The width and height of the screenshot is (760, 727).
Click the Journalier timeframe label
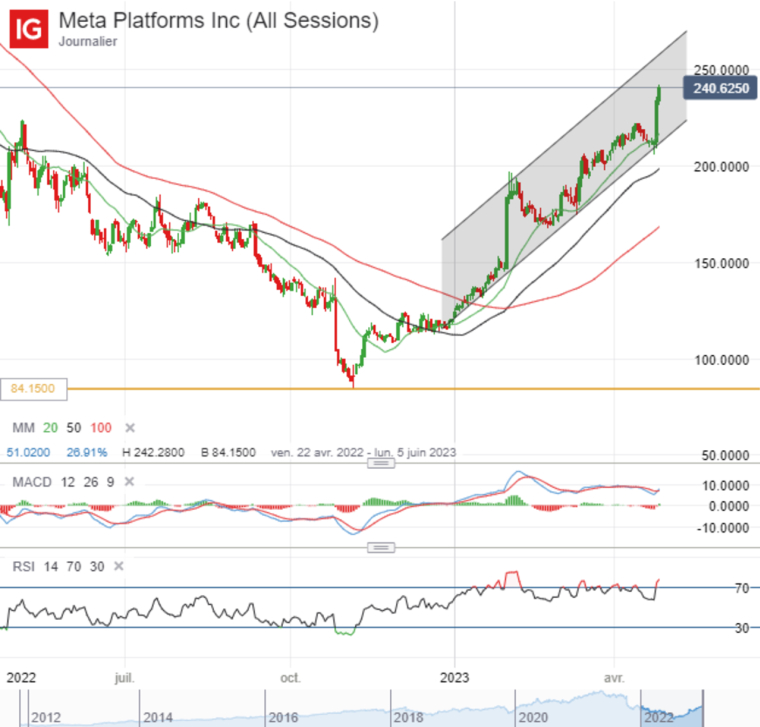pyautogui.click(x=90, y=42)
